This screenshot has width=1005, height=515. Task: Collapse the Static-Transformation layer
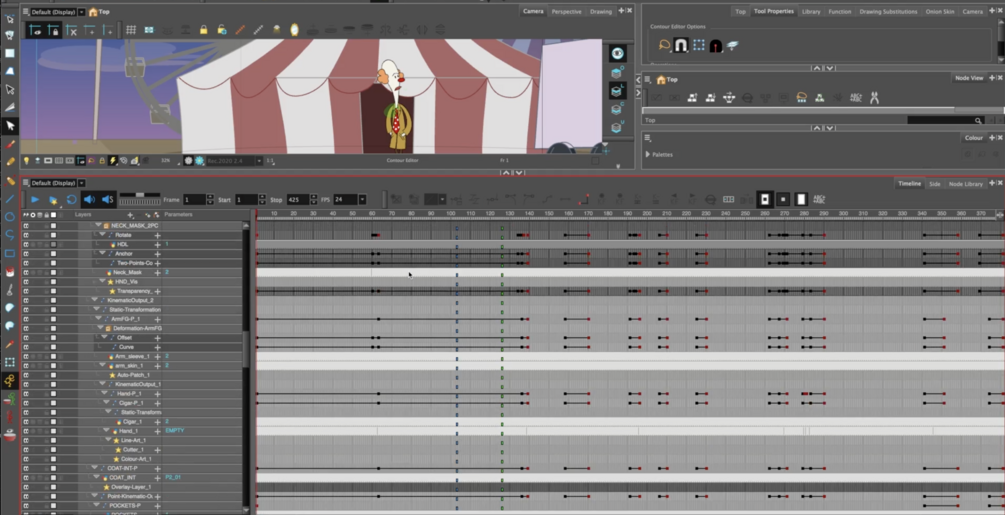pos(96,310)
